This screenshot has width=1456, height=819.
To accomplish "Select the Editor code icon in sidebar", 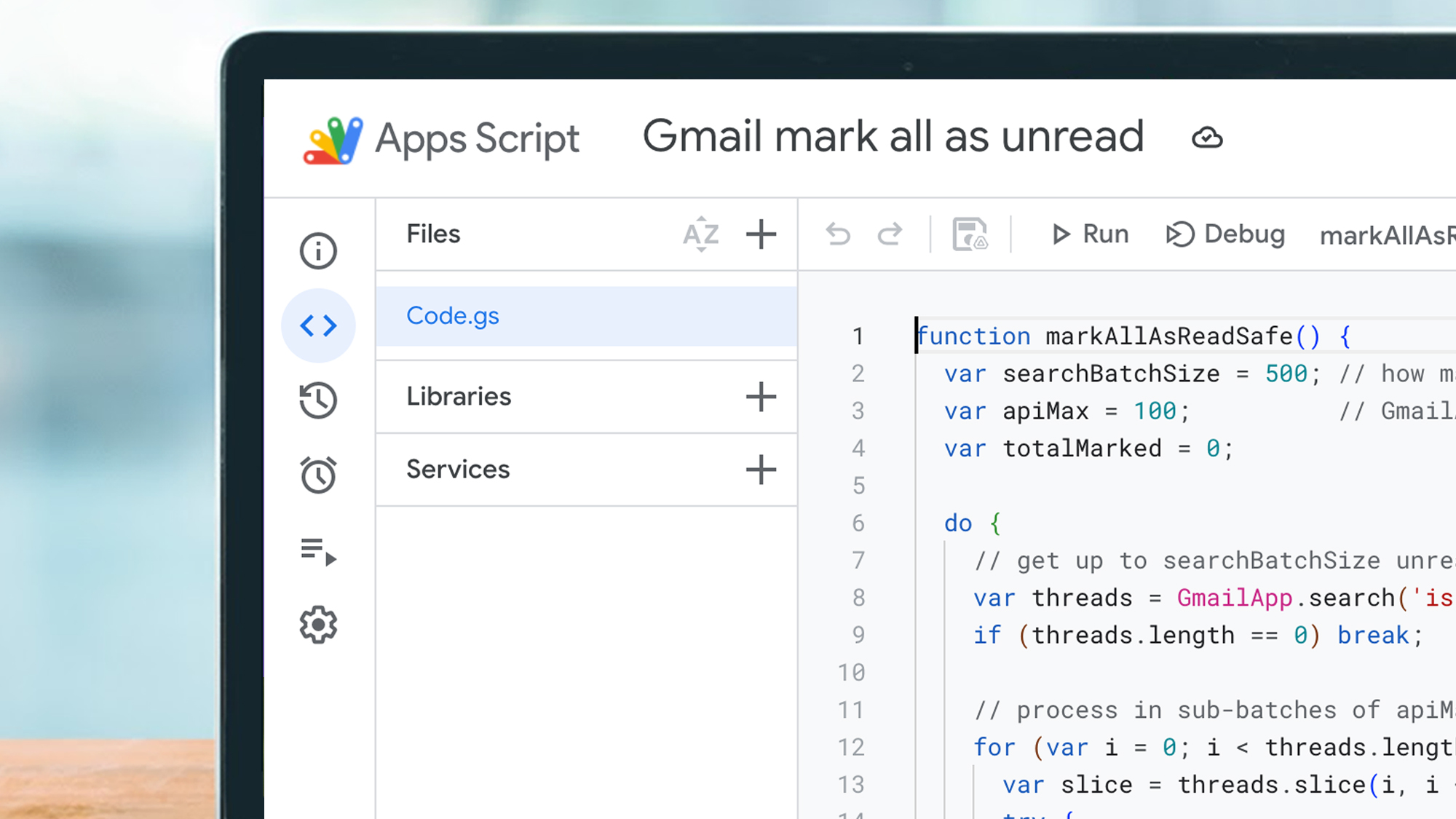I will tap(318, 325).
